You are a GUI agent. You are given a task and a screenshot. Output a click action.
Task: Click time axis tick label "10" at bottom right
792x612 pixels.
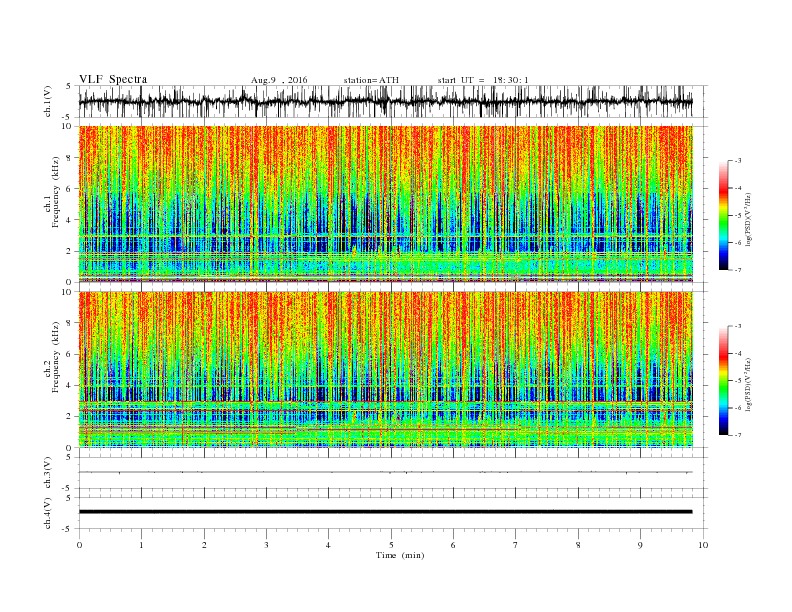coord(703,545)
